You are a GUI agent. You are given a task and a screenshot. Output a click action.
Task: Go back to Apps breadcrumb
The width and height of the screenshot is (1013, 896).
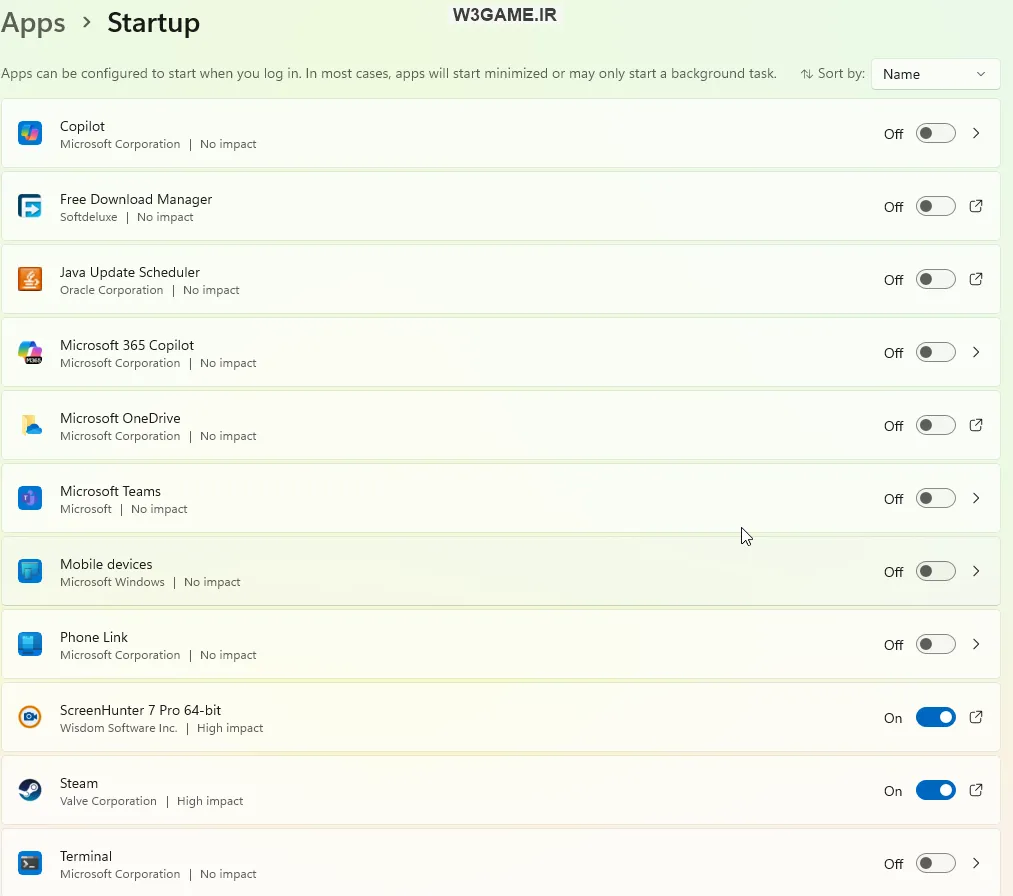(33, 23)
